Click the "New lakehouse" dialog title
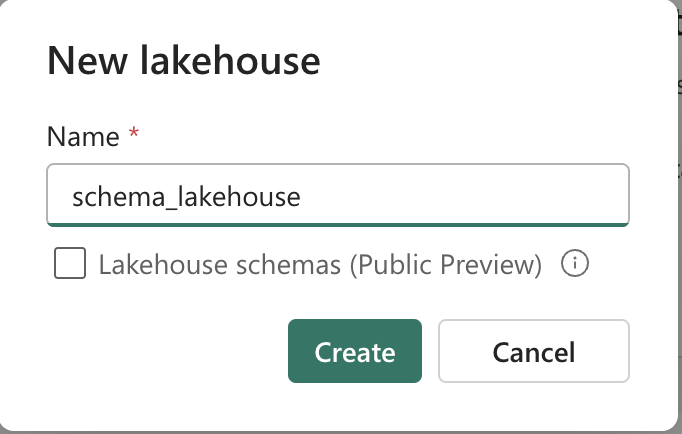This screenshot has width=682, height=434. [184, 62]
